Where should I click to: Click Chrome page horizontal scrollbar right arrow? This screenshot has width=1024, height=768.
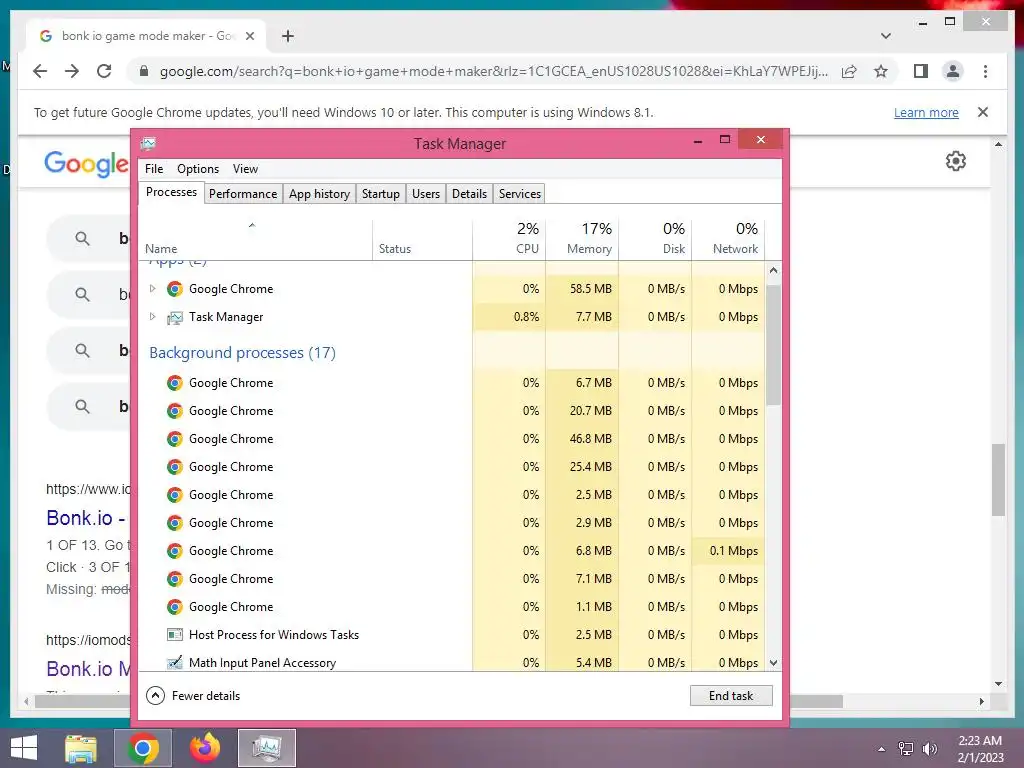point(982,701)
